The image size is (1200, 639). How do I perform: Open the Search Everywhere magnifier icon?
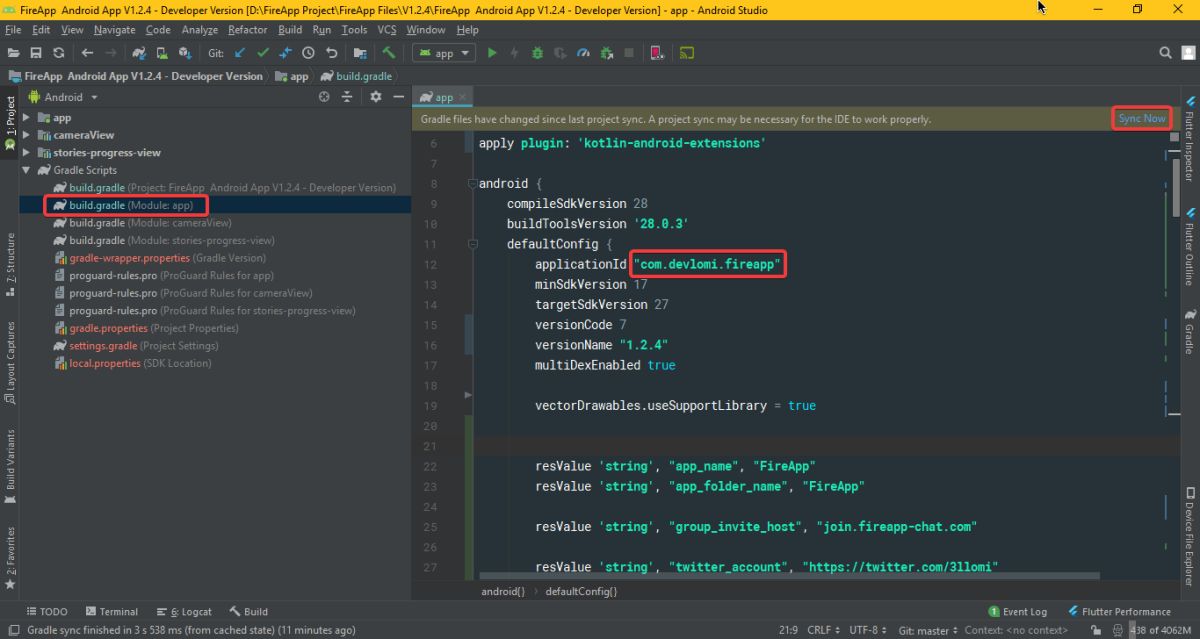(x=1165, y=53)
